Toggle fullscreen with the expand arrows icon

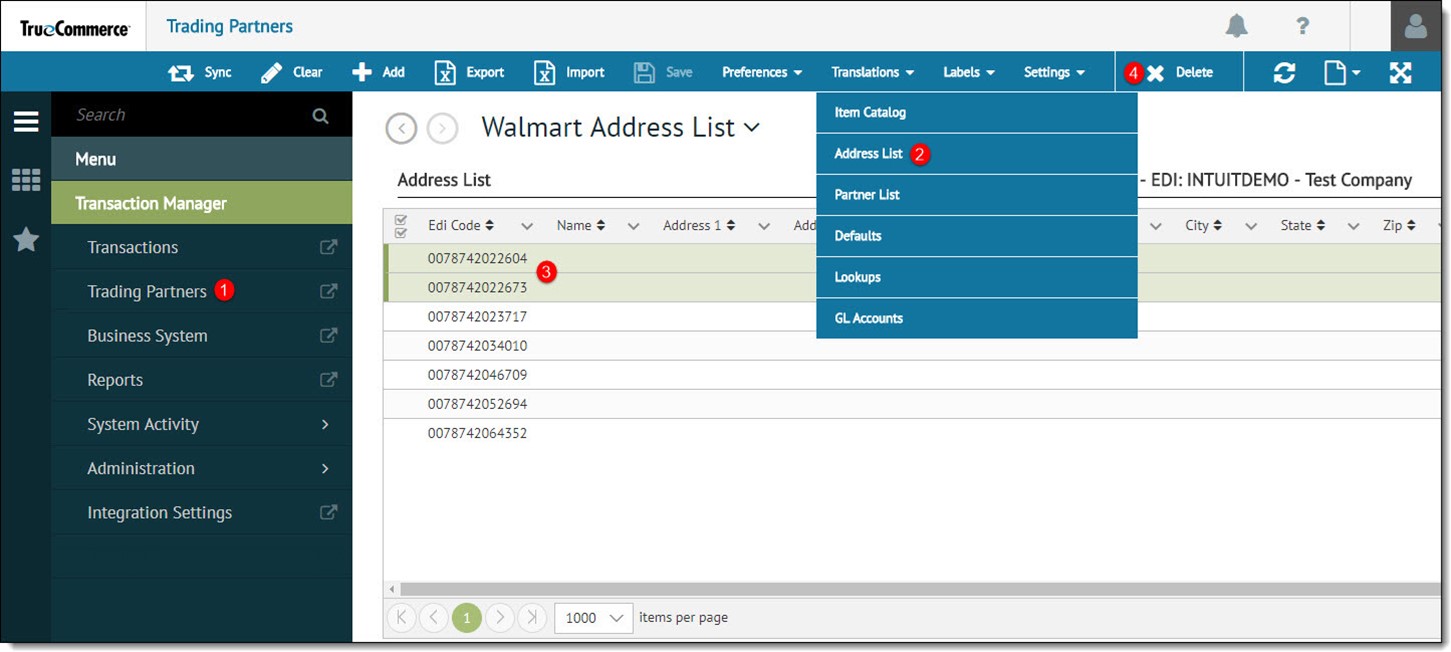[x=1400, y=72]
